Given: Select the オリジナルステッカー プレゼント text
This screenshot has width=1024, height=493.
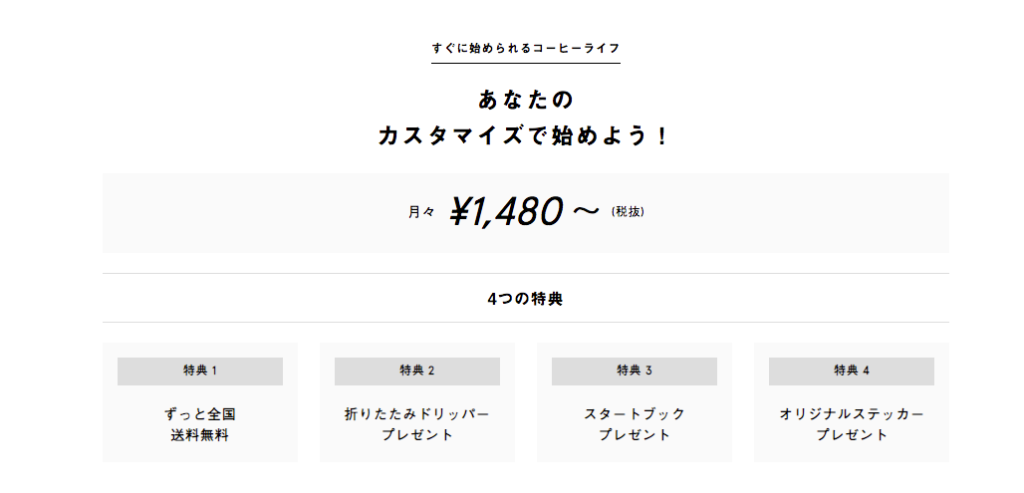Looking at the screenshot, I should (x=852, y=424).
